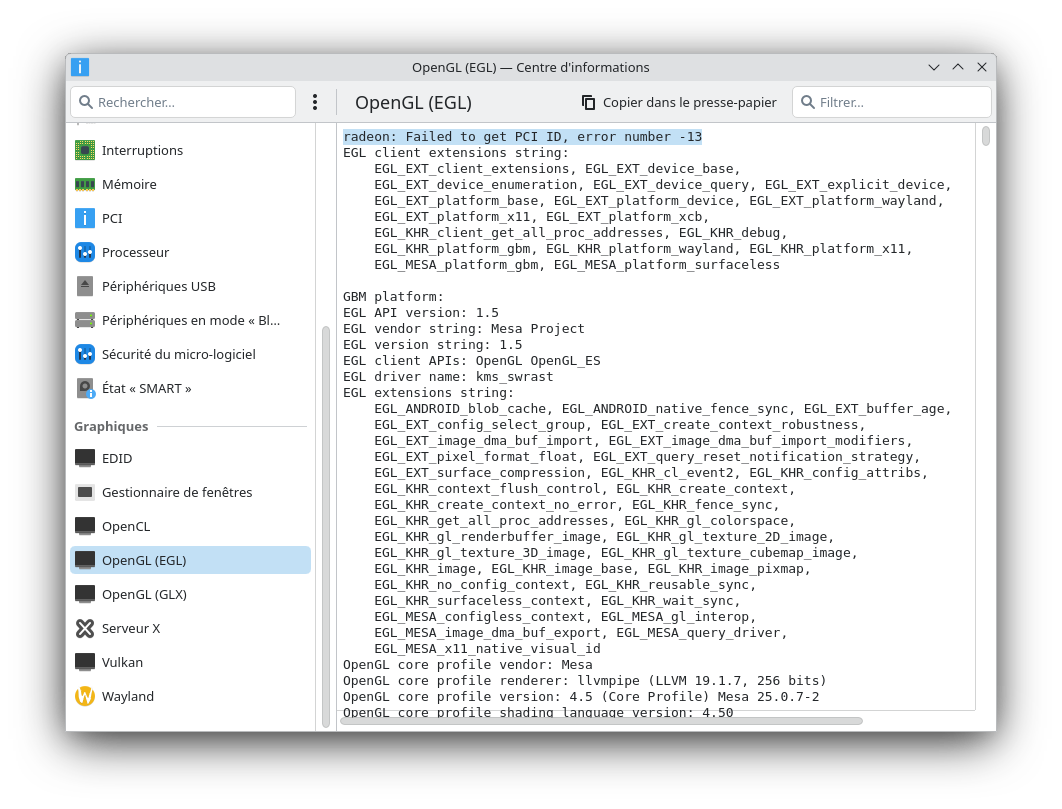Open the three-dot hamburger menu
This screenshot has height=809, width=1062.
coord(315,102)
